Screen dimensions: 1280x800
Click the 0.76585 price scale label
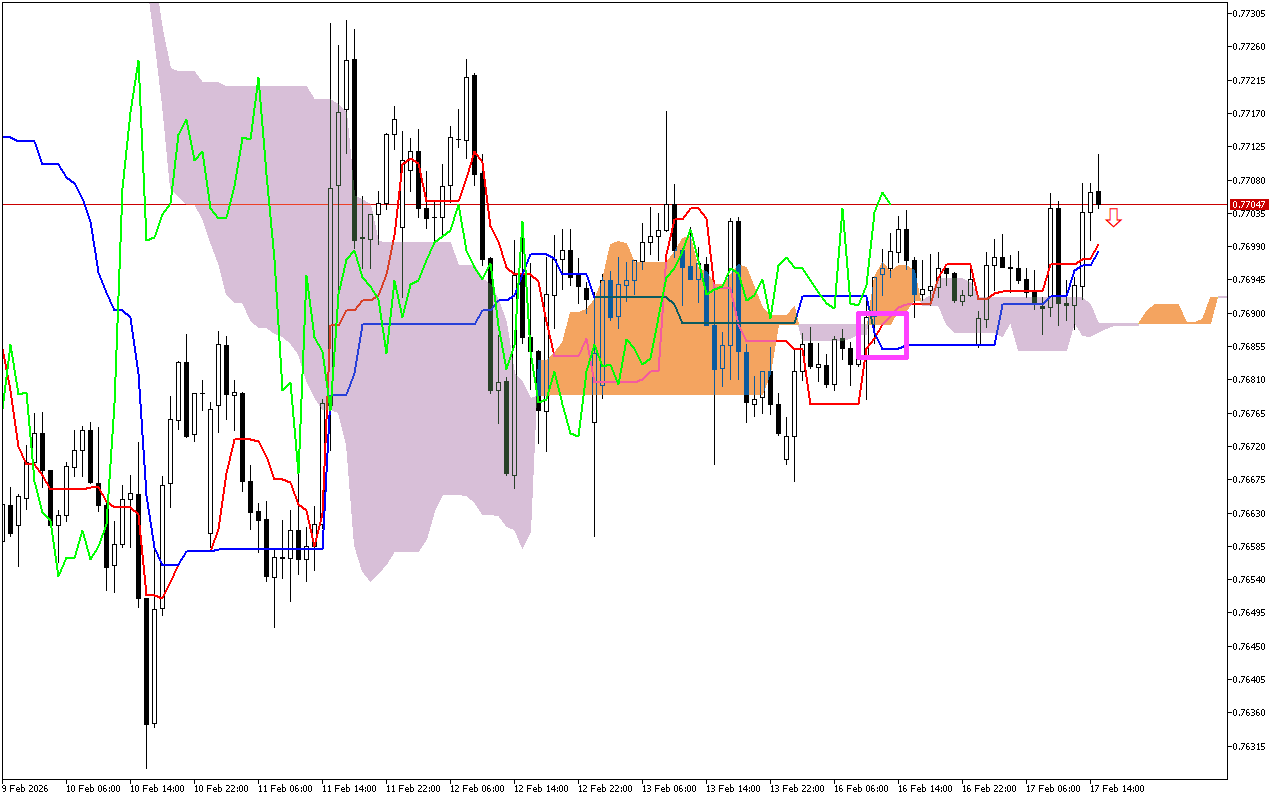click(x=1247, y=546)
